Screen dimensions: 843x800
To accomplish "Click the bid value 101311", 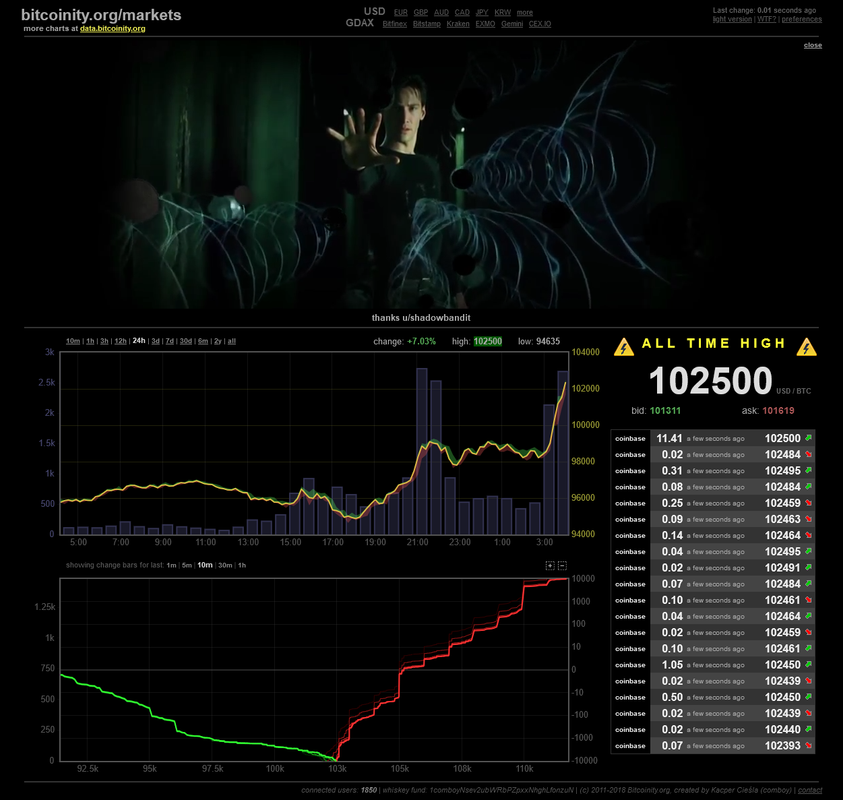I will [665, 411].
